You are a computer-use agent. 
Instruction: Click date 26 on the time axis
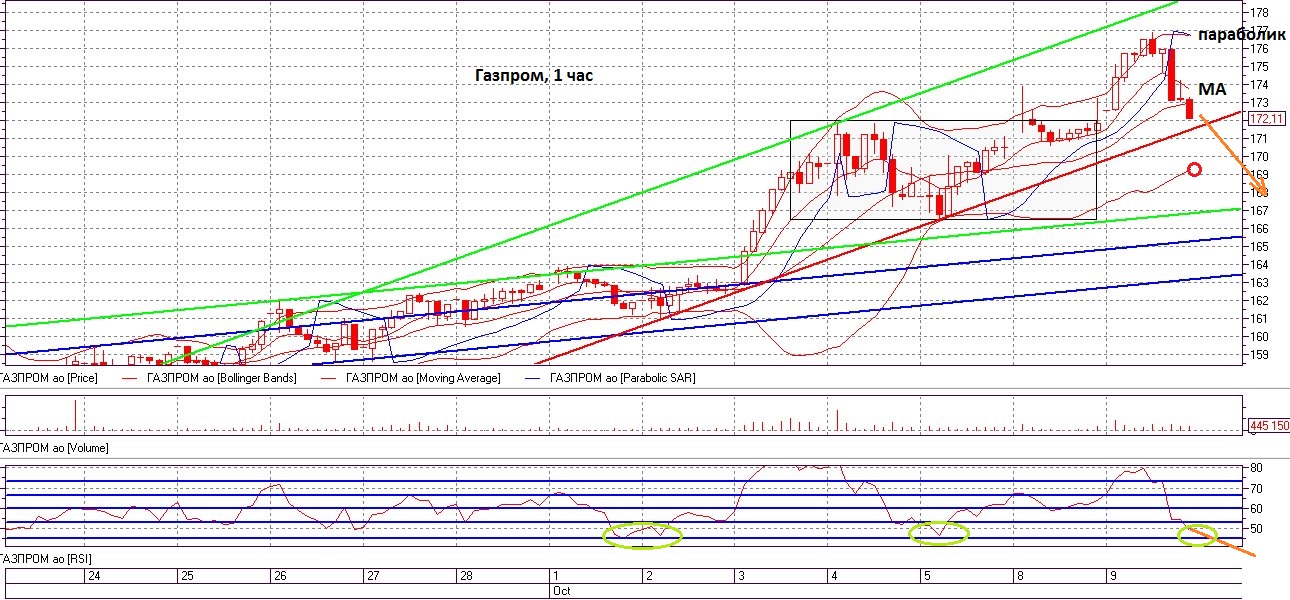click(279, 576)
